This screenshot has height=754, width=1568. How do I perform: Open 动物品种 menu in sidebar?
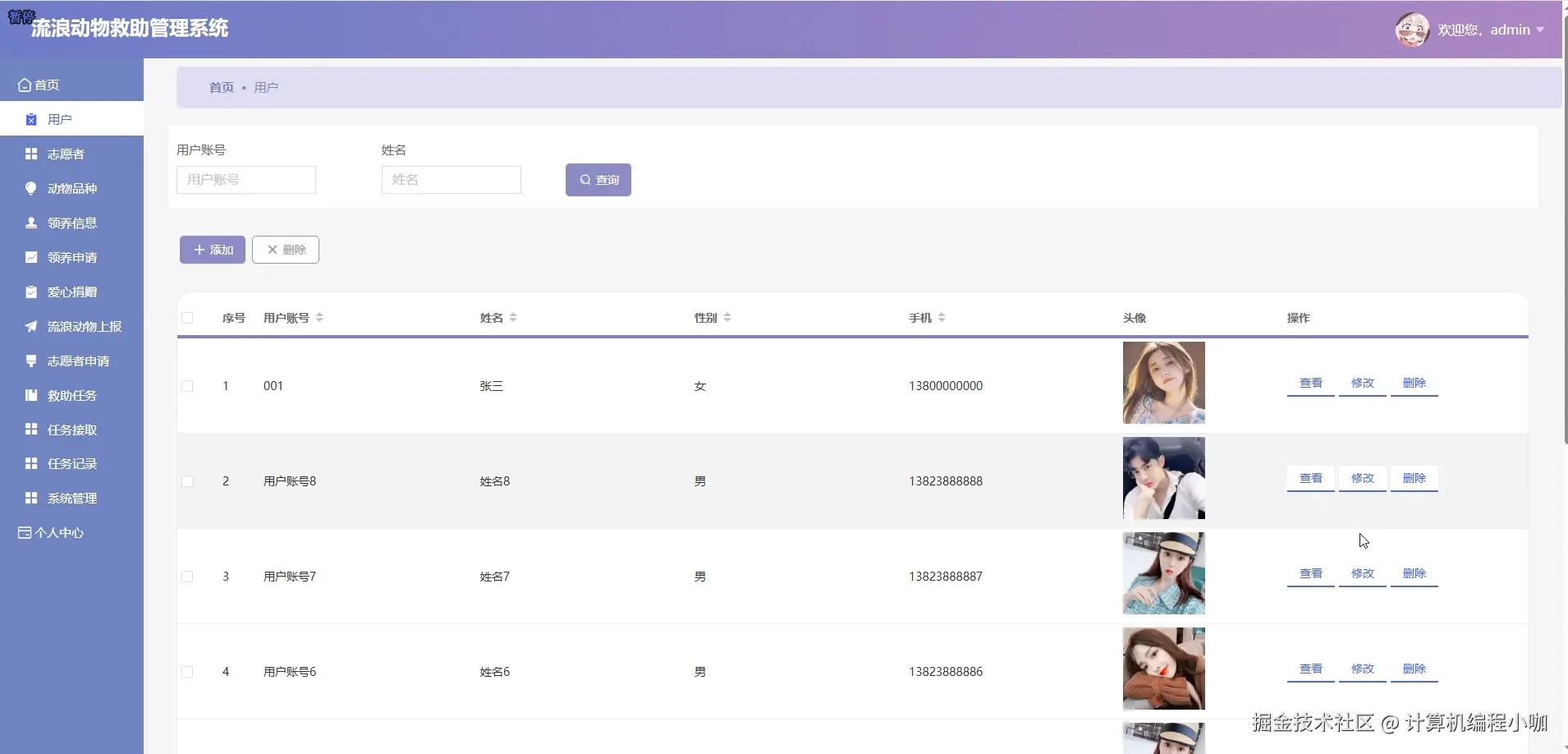click(x=71, y=189)
